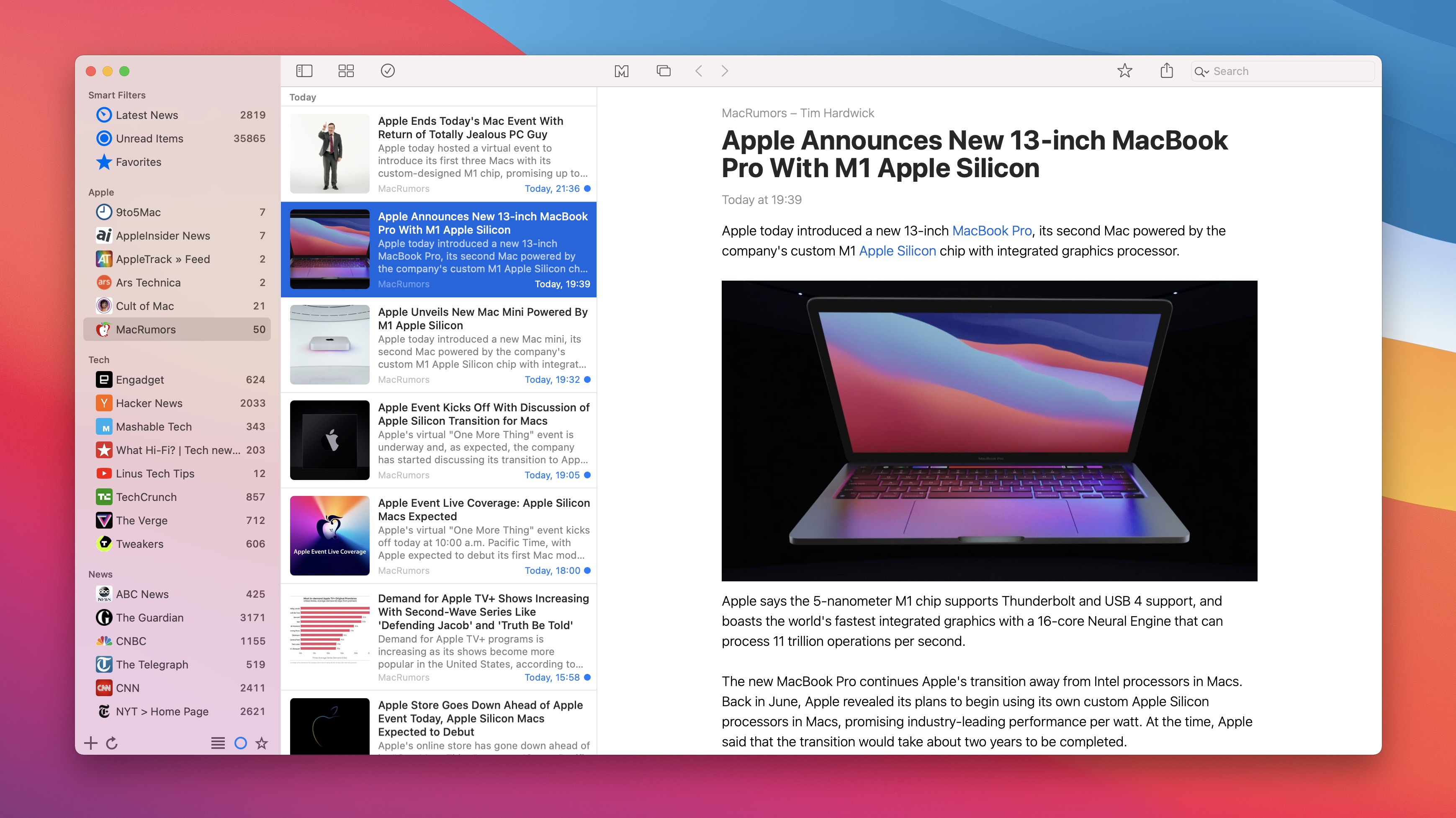The image size is (1456, 818).
Task: Select the Tweakers feed
Action: click(x=177, y=544)
